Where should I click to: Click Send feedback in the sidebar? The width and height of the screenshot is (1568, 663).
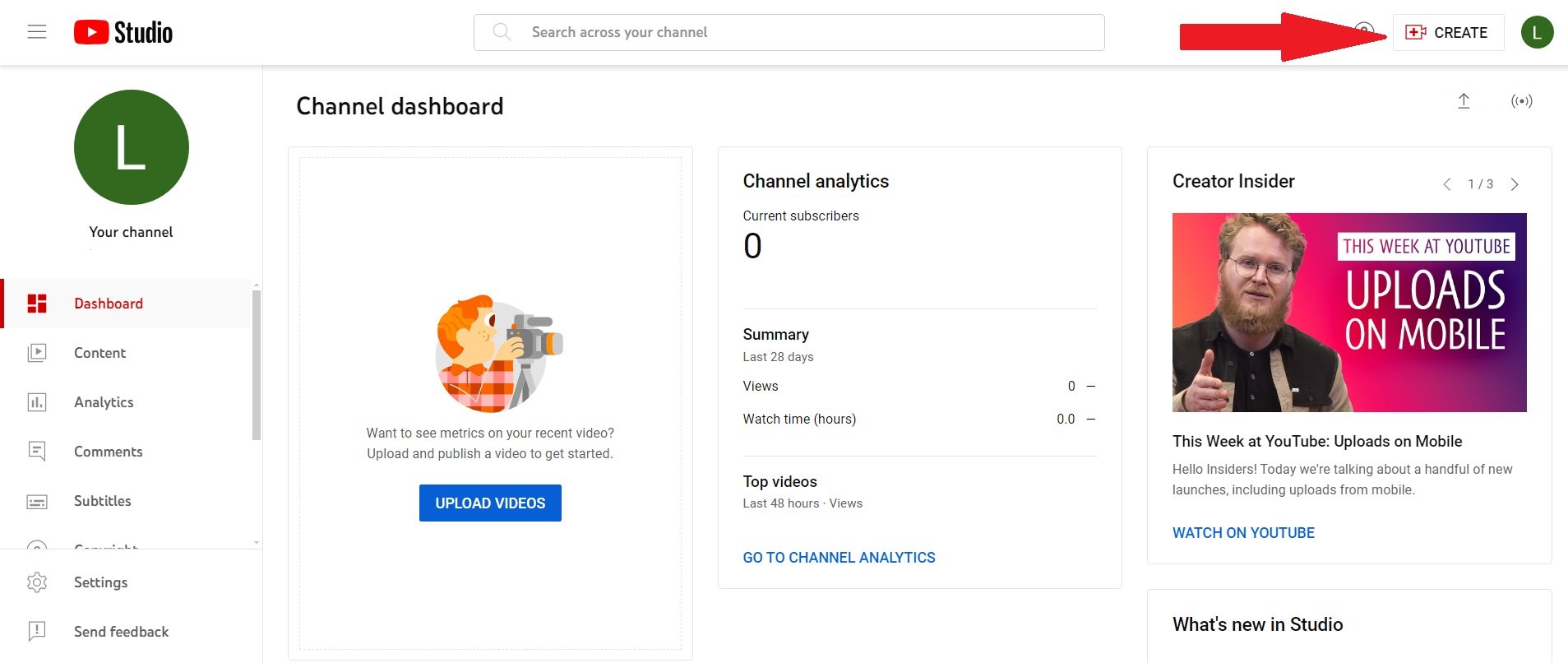(x=131, y=632)
